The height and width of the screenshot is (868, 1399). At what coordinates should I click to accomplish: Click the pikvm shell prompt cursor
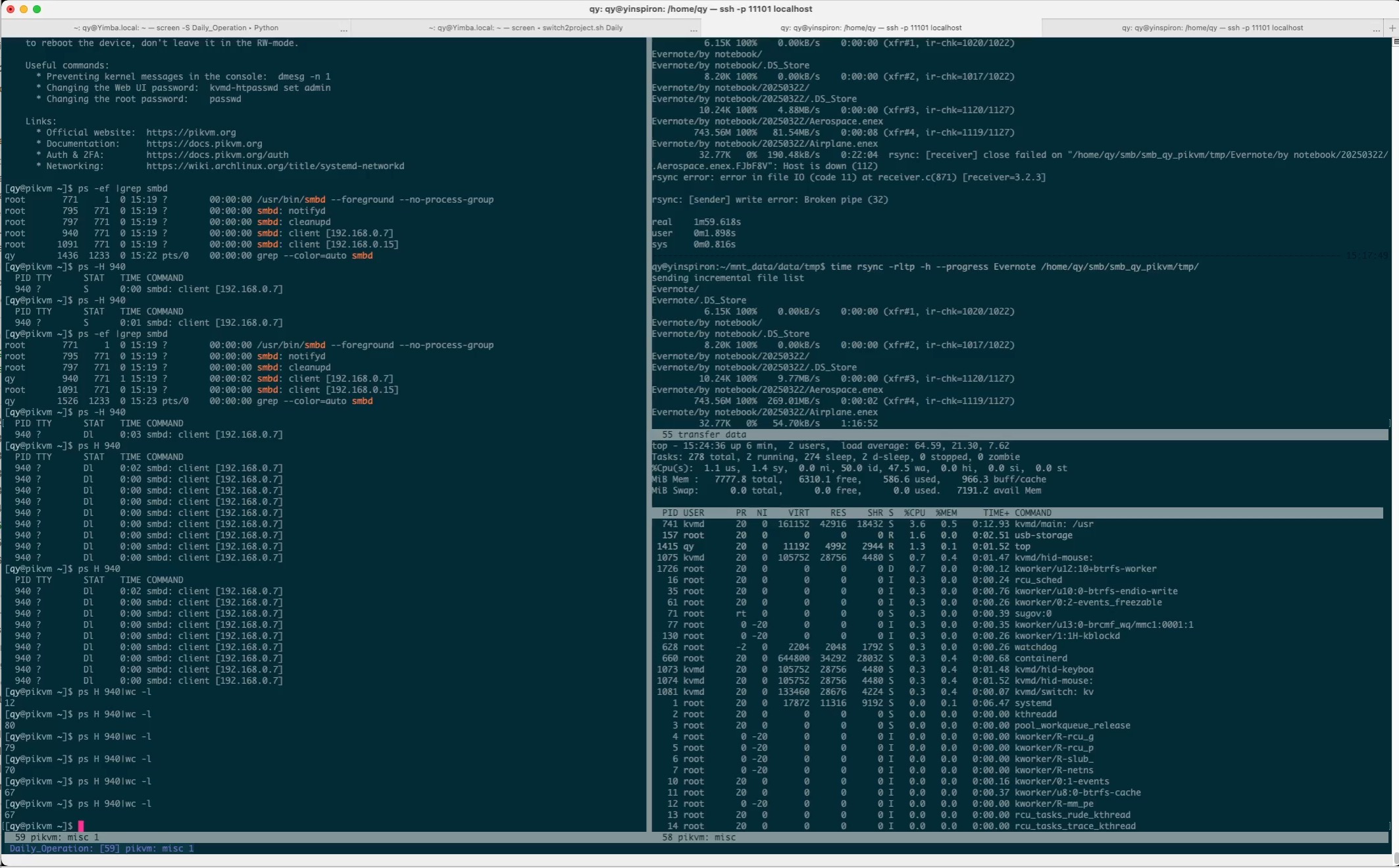point(81,826)
